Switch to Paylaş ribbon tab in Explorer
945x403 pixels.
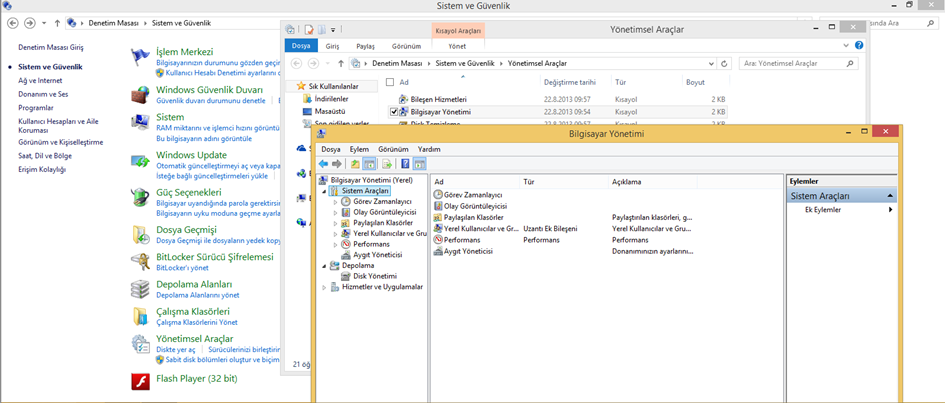tap(365, 46)
